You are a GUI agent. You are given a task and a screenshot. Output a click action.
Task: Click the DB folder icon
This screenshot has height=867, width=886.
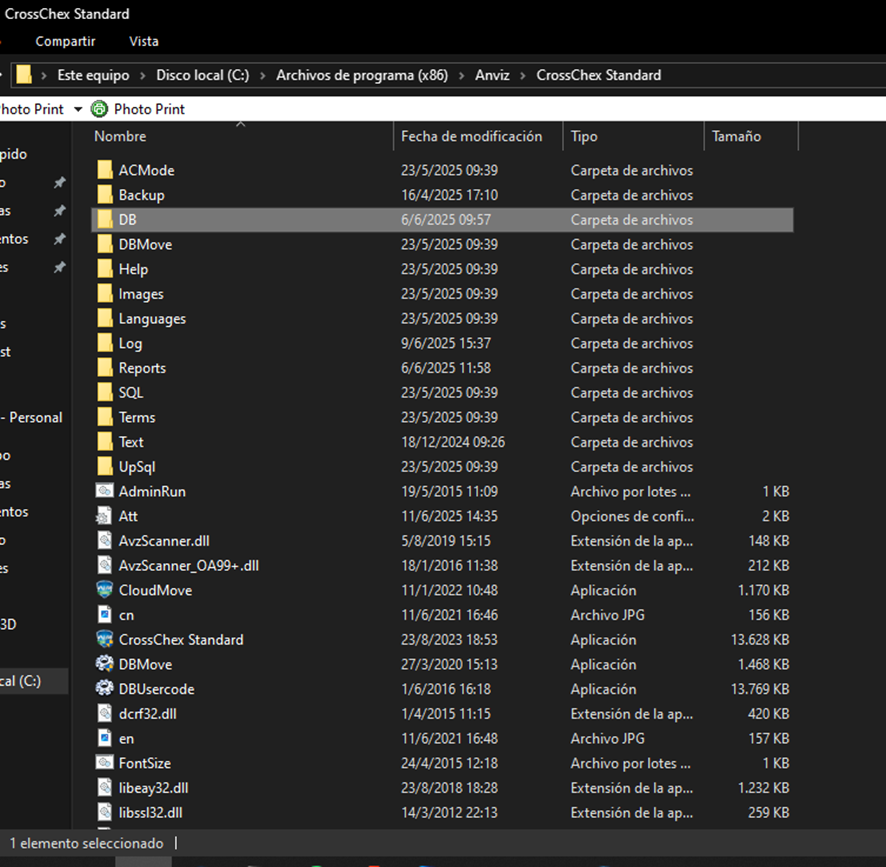pos(105,219)
